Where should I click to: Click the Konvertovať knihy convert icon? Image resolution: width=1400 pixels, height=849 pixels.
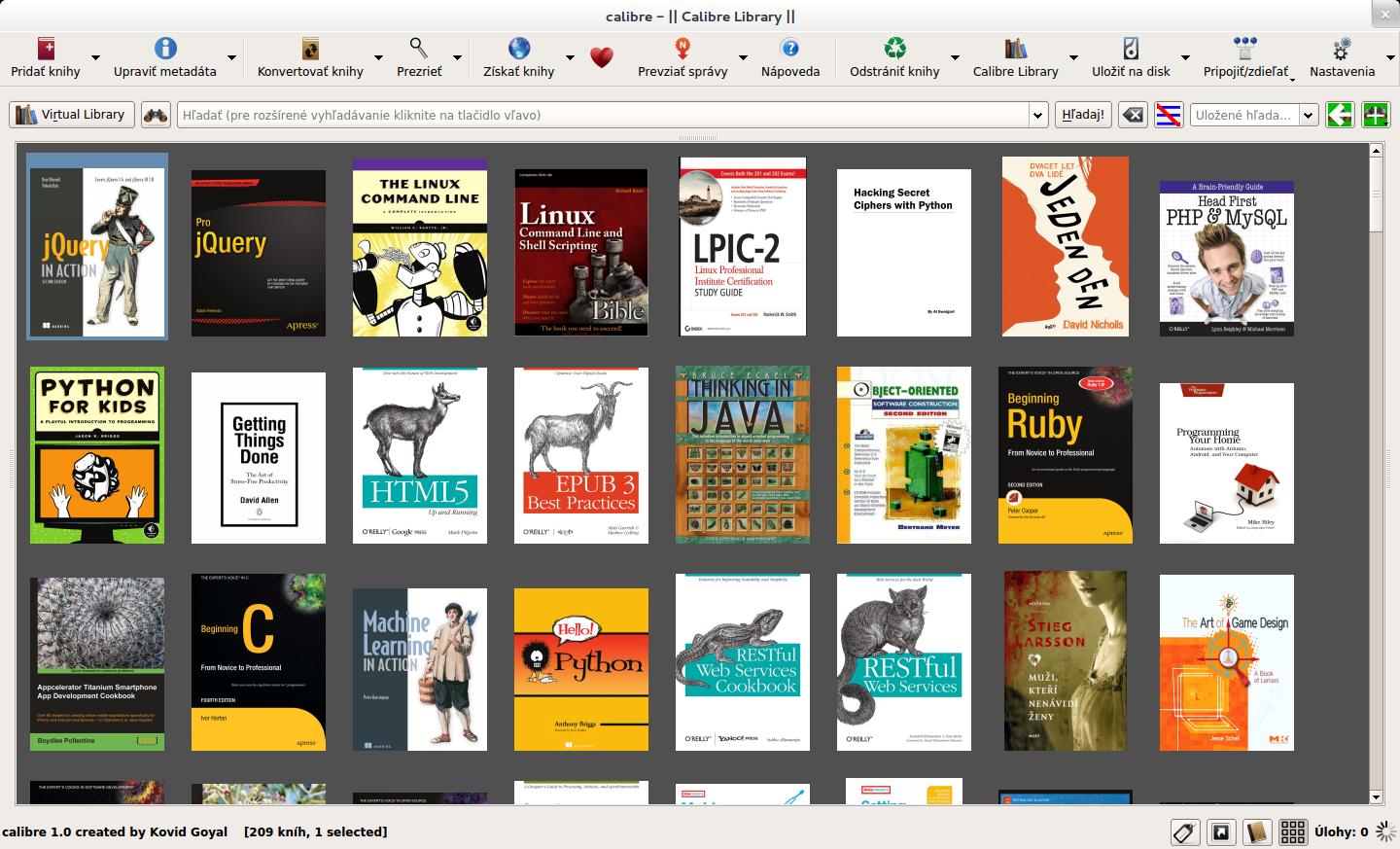(310, 49)
